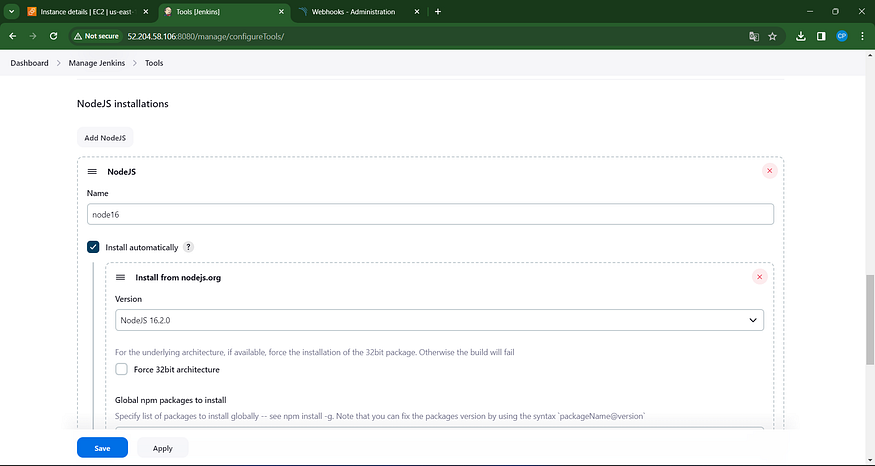
Task: Open help for Install automatically
Action: coord(189,247)
